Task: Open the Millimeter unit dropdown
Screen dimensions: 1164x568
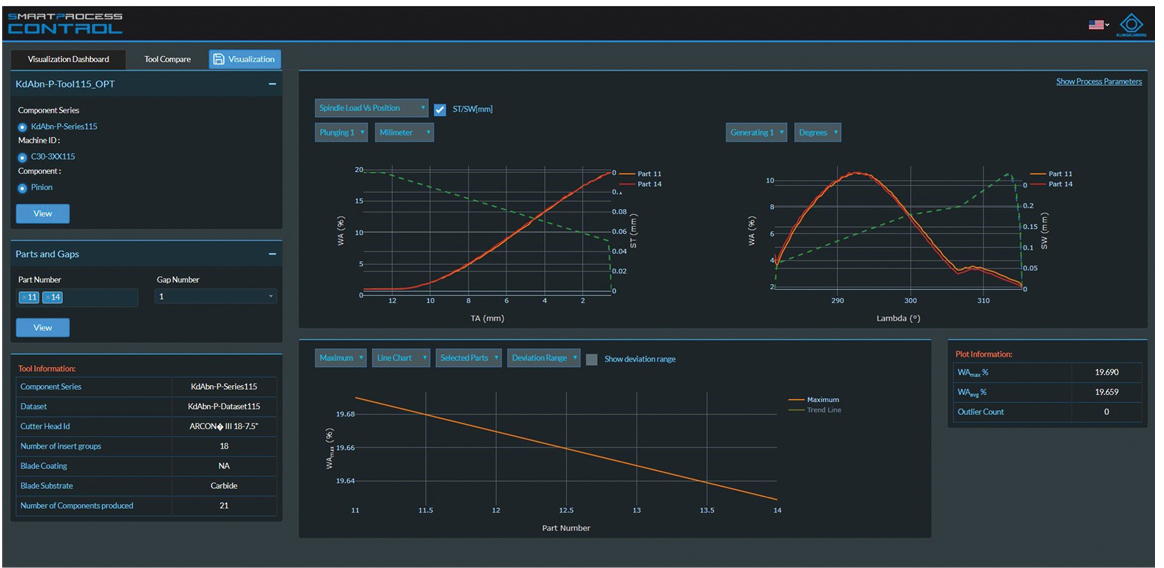Action: point(405,132)
